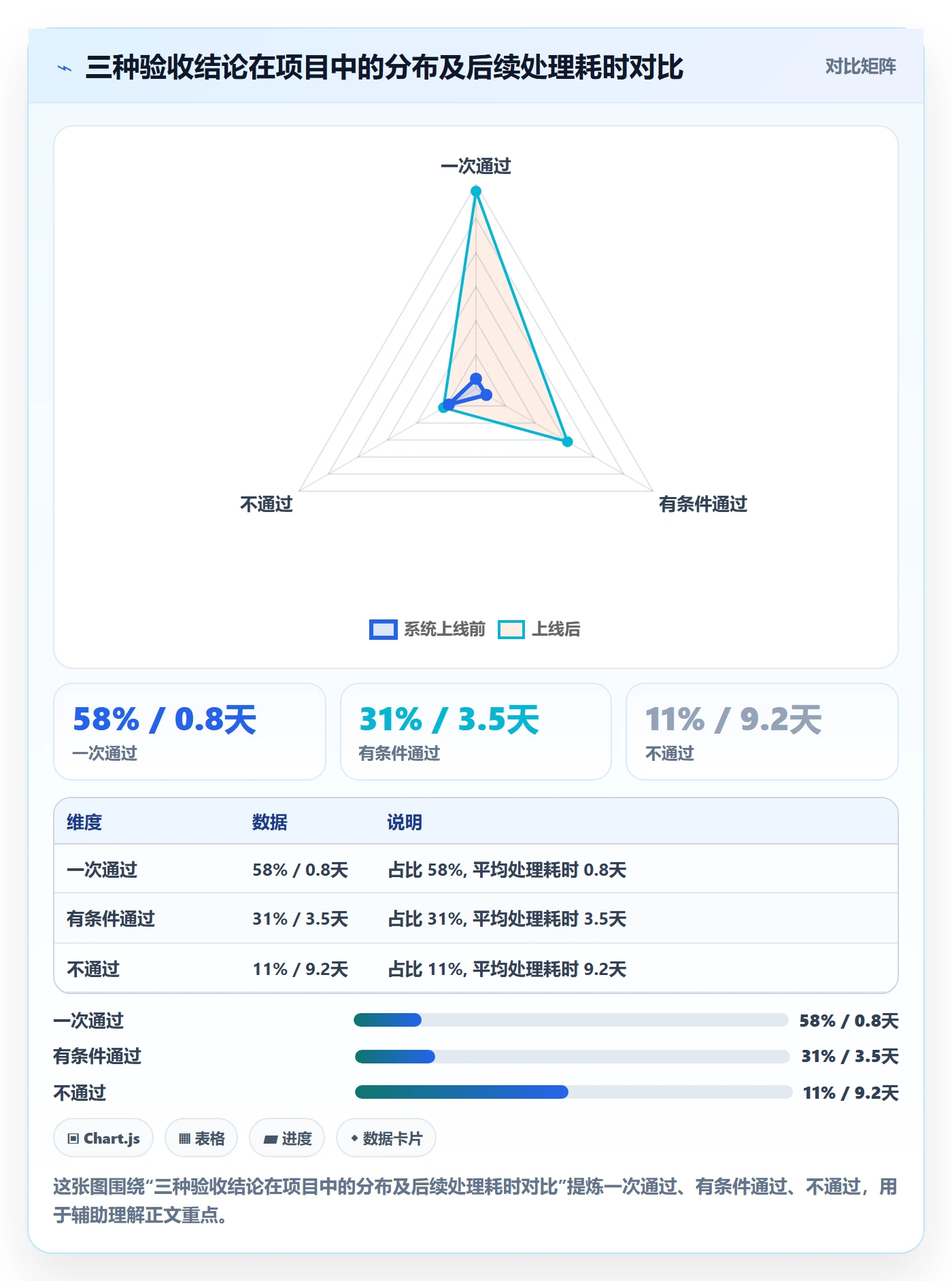Select the 11% / 9.2天 不通过 card
The height and width of the screenshot is (1281, 952).
coord(762,732)
